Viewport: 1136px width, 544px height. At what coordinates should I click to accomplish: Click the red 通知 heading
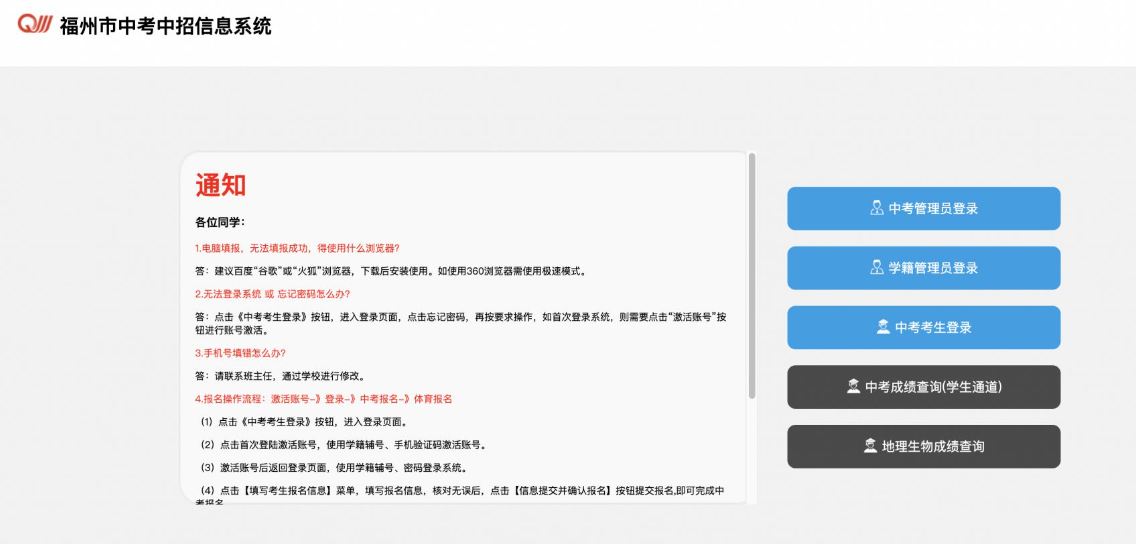tap(220, 185)
